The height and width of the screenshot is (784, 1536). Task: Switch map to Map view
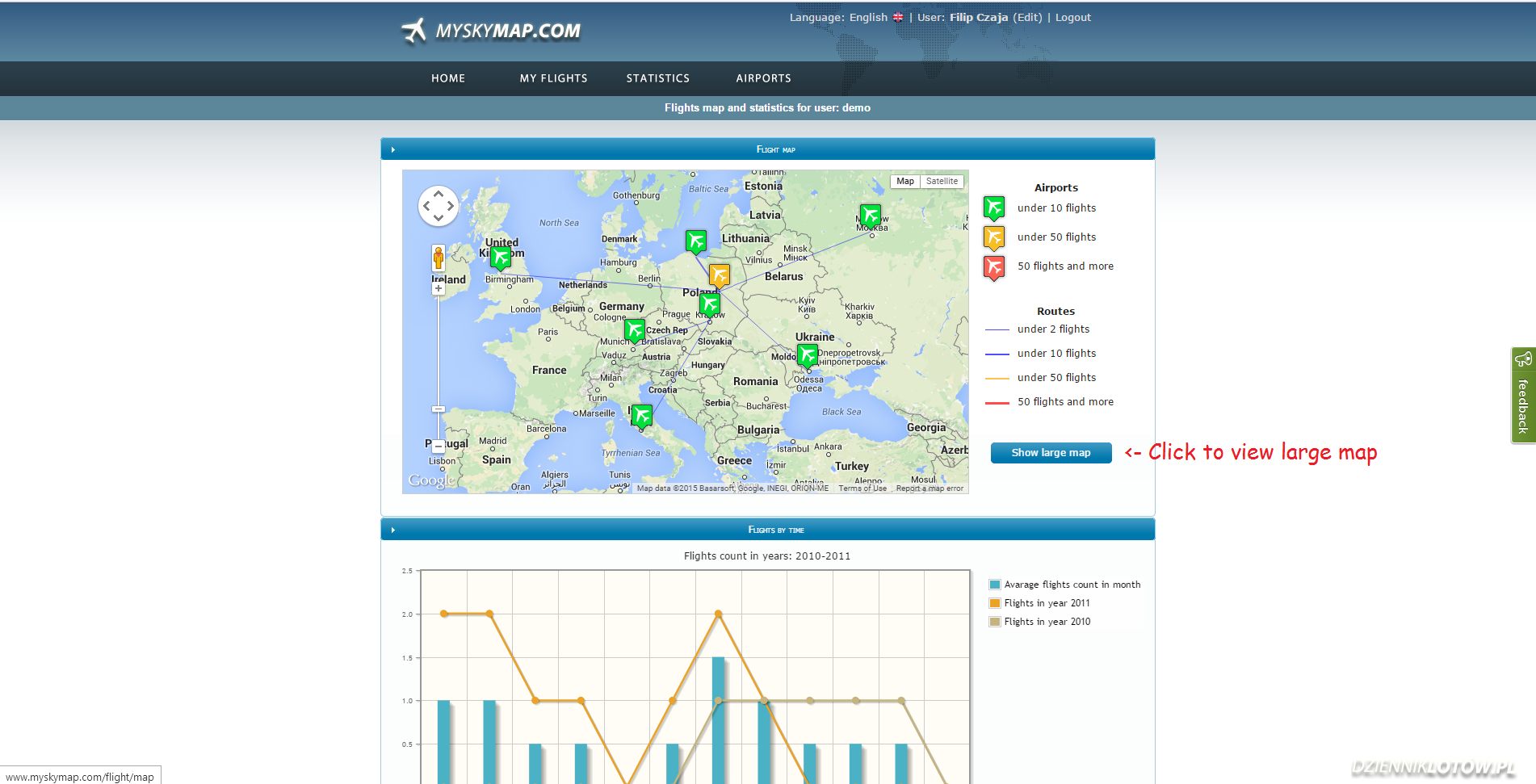pyautogui.click(x=905, y=182)
